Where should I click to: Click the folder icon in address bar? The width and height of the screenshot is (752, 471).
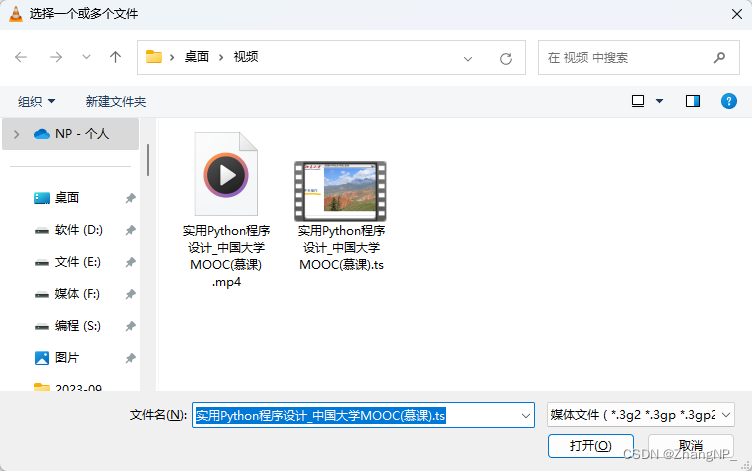pos(153,57)
